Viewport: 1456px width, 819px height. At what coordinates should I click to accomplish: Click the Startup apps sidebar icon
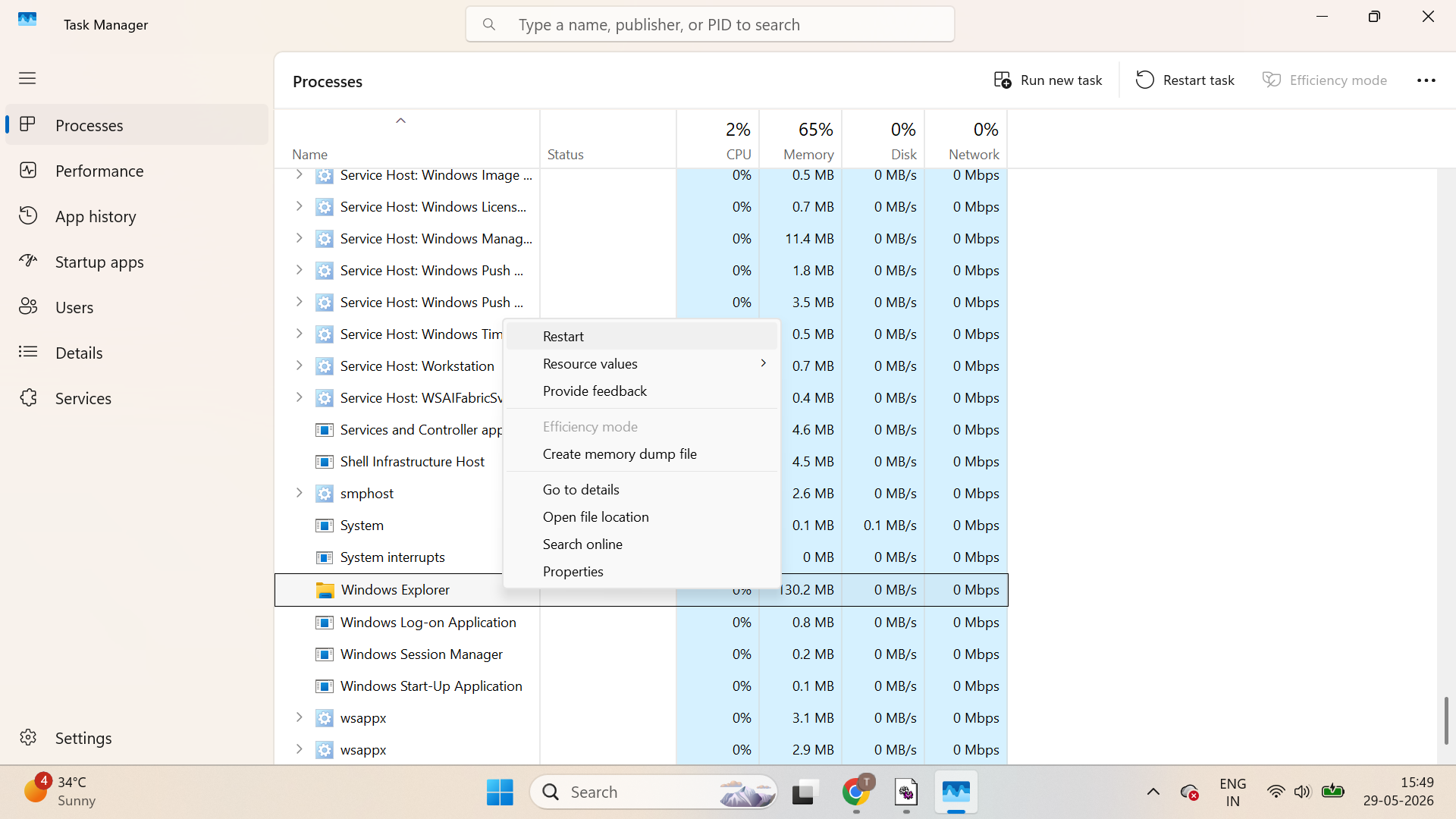[28, 261]
